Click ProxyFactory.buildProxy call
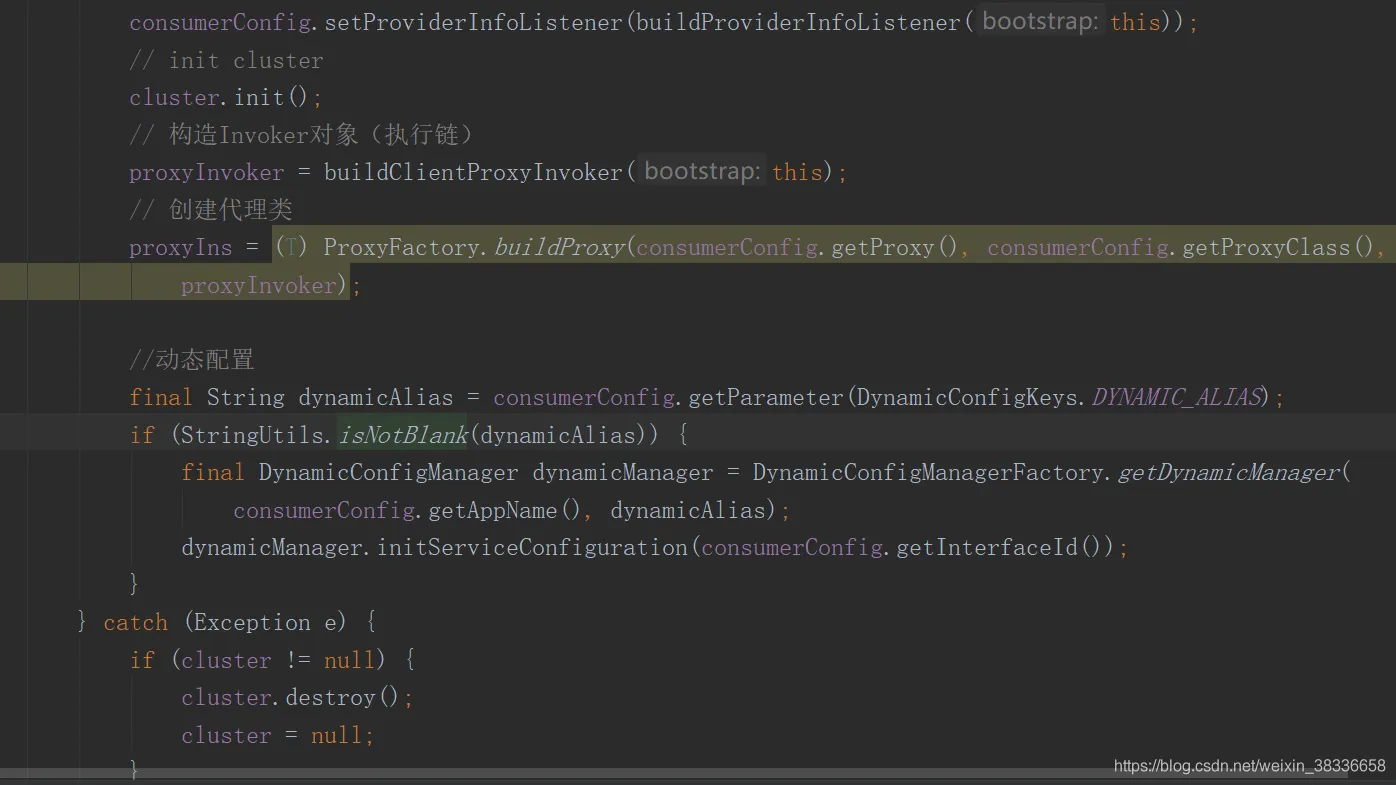Image resolution: width=1396 pixels, height=785 pixels. tap(474, 247)
